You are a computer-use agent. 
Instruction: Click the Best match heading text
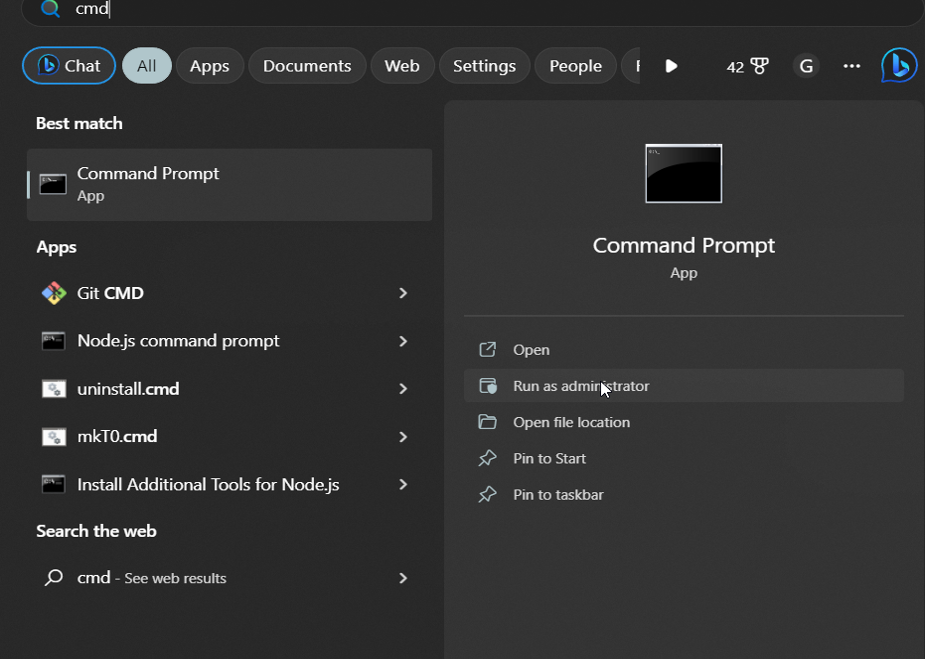79,123
